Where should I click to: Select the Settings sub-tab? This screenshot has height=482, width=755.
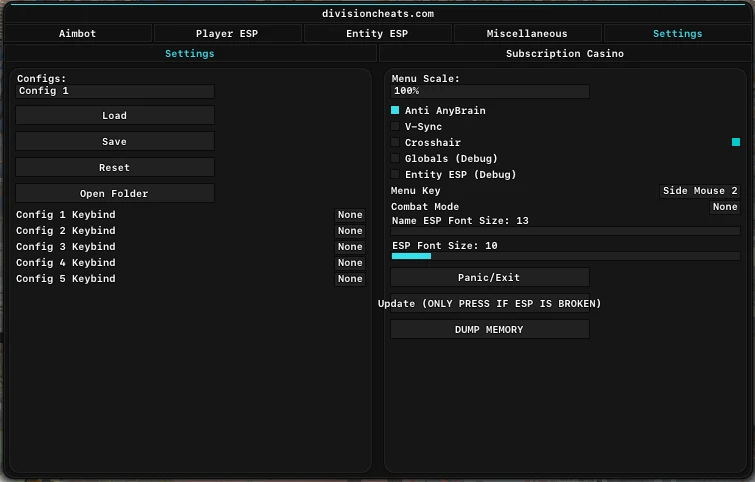click(190, 53)
